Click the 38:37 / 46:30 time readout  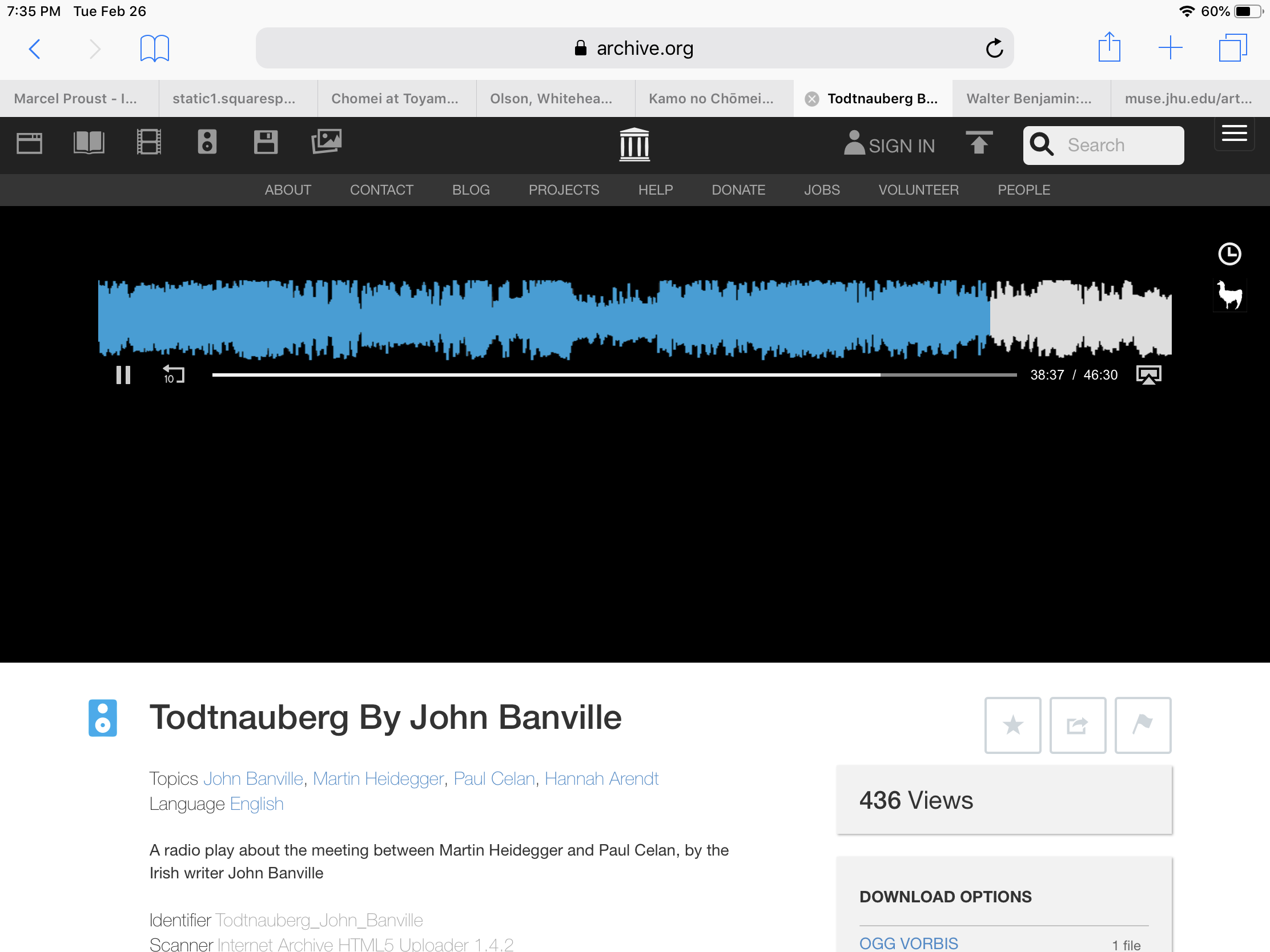pyautogui.click(x=1074, y=376)
